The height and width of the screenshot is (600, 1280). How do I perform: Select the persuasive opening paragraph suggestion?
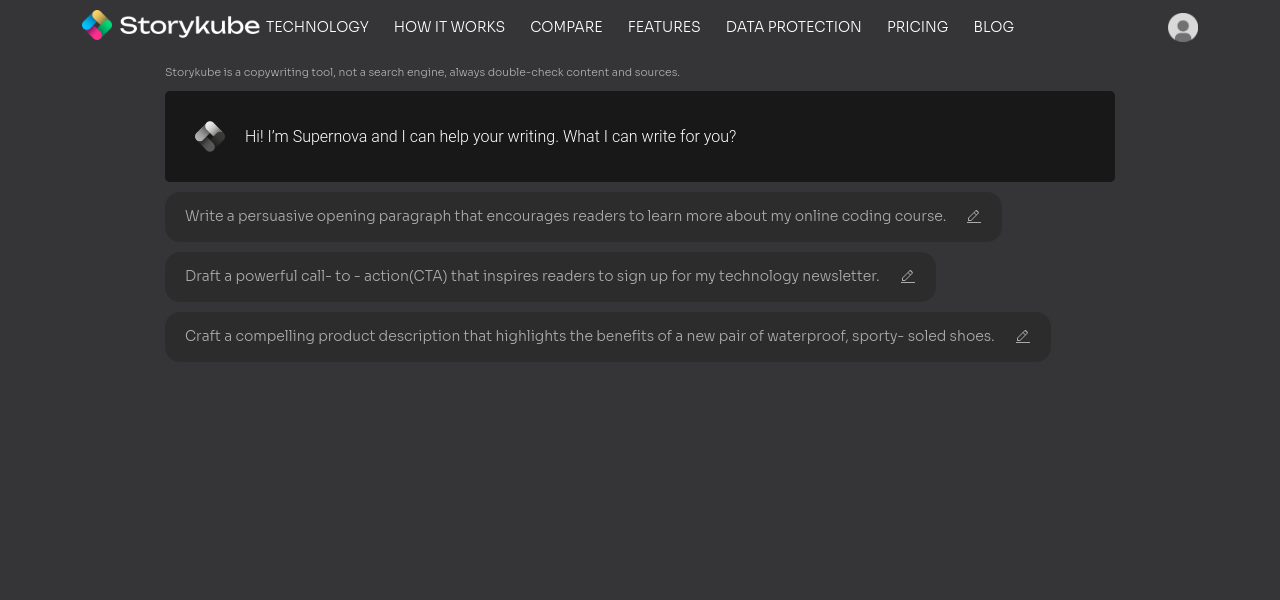(x=565, y=216)
